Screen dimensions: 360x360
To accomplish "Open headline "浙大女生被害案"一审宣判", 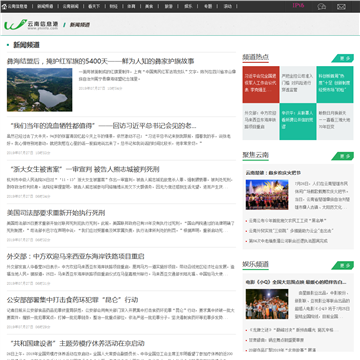I will pos(84,169).
